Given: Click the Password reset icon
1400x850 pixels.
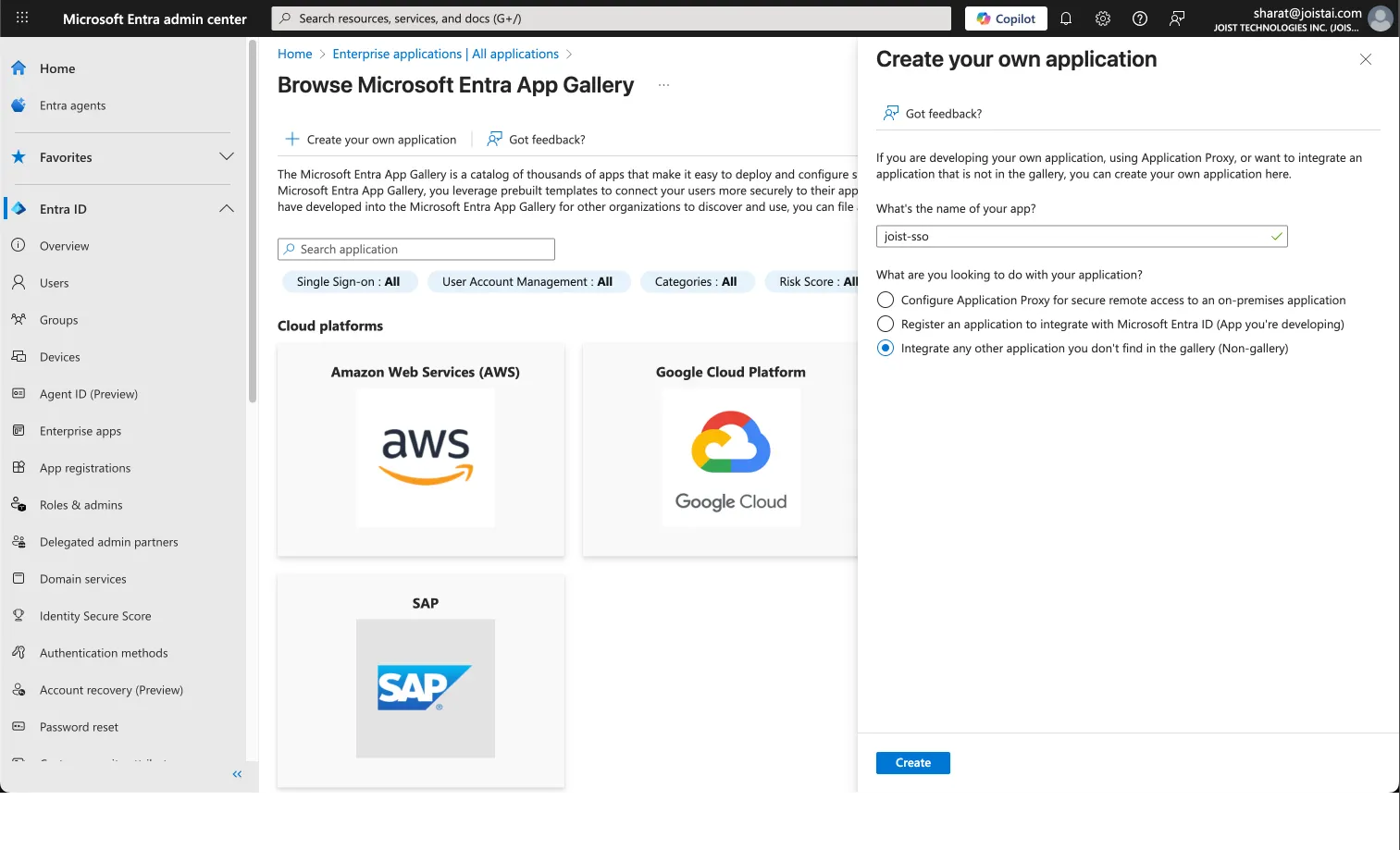Looking at the screenshot, I should [x=19, y=726].
